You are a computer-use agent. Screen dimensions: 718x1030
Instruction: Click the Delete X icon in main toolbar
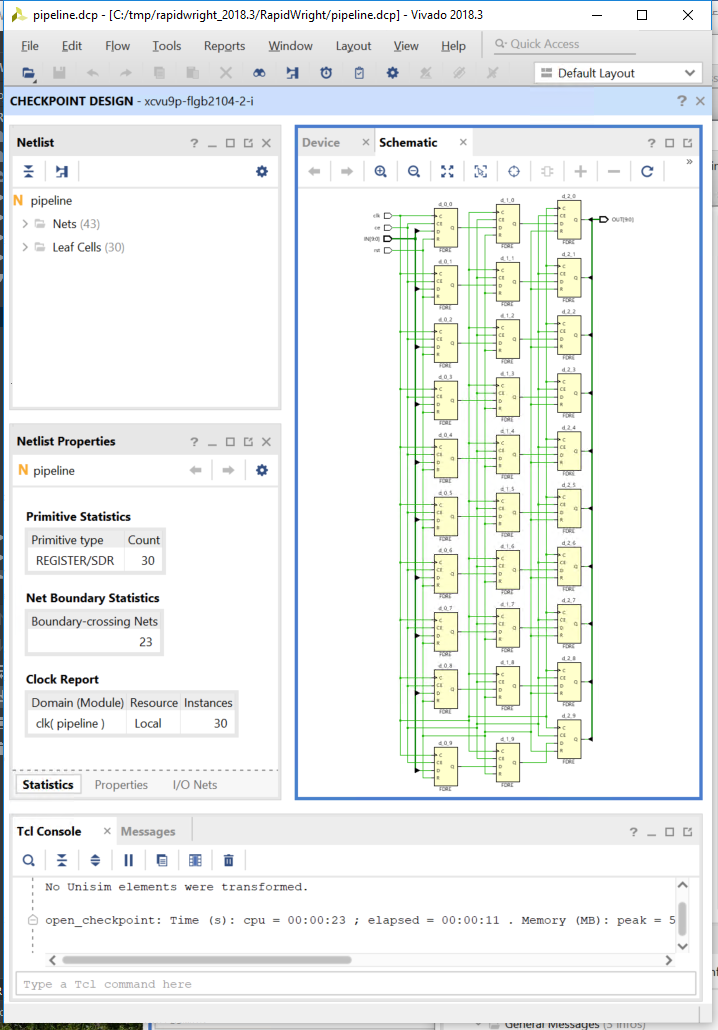point(226,73)
